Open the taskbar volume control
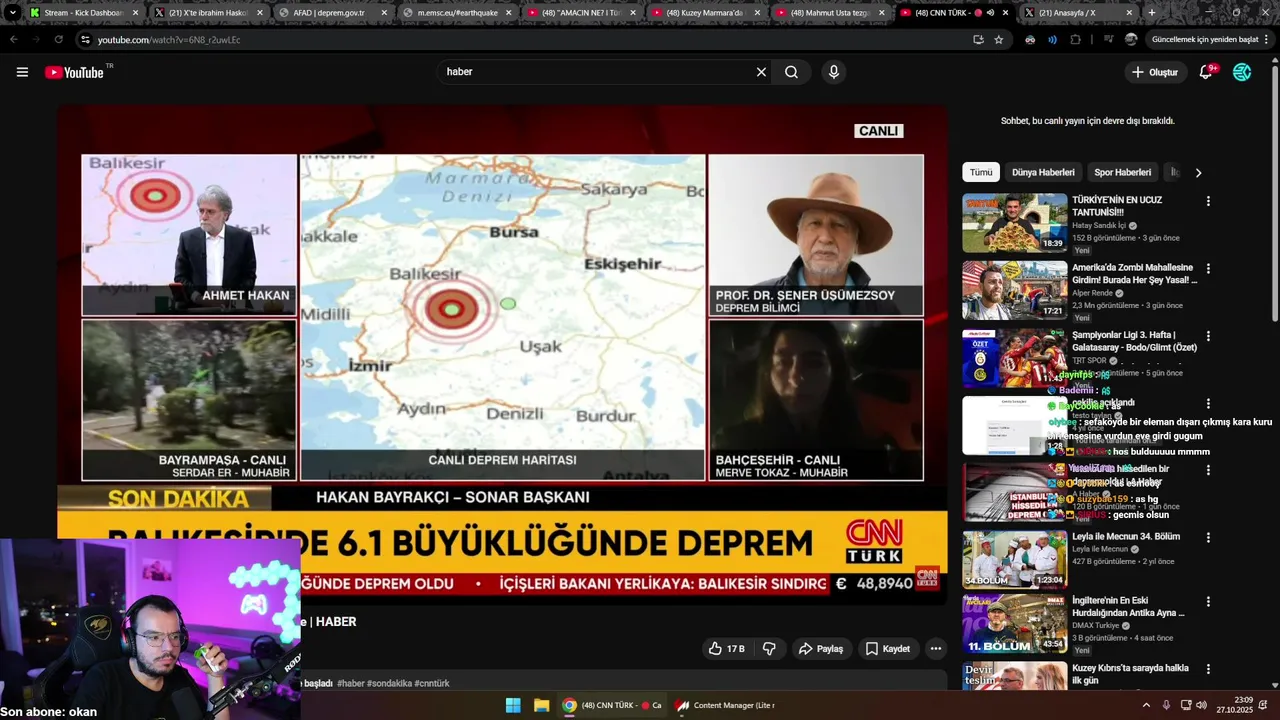 (x=1202, y=705)
